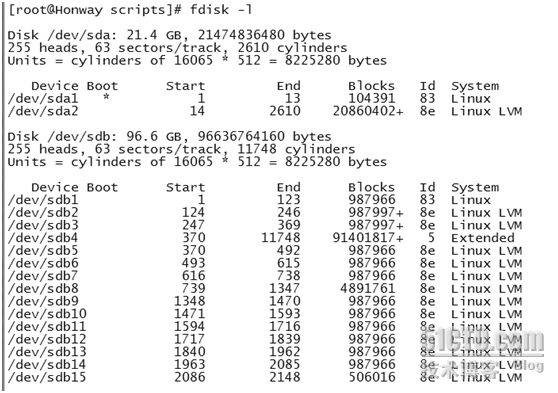
Task: Click the Disk /dev/sda 21.4 GB line
Action: click(x=169, y=35)
